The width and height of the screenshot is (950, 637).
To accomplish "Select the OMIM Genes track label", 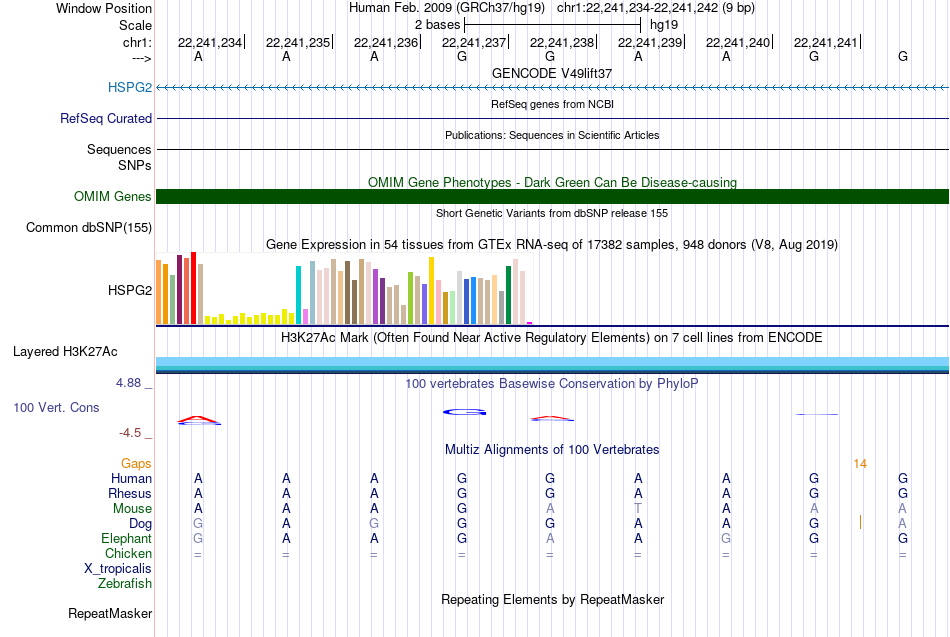I will [113, 196].
